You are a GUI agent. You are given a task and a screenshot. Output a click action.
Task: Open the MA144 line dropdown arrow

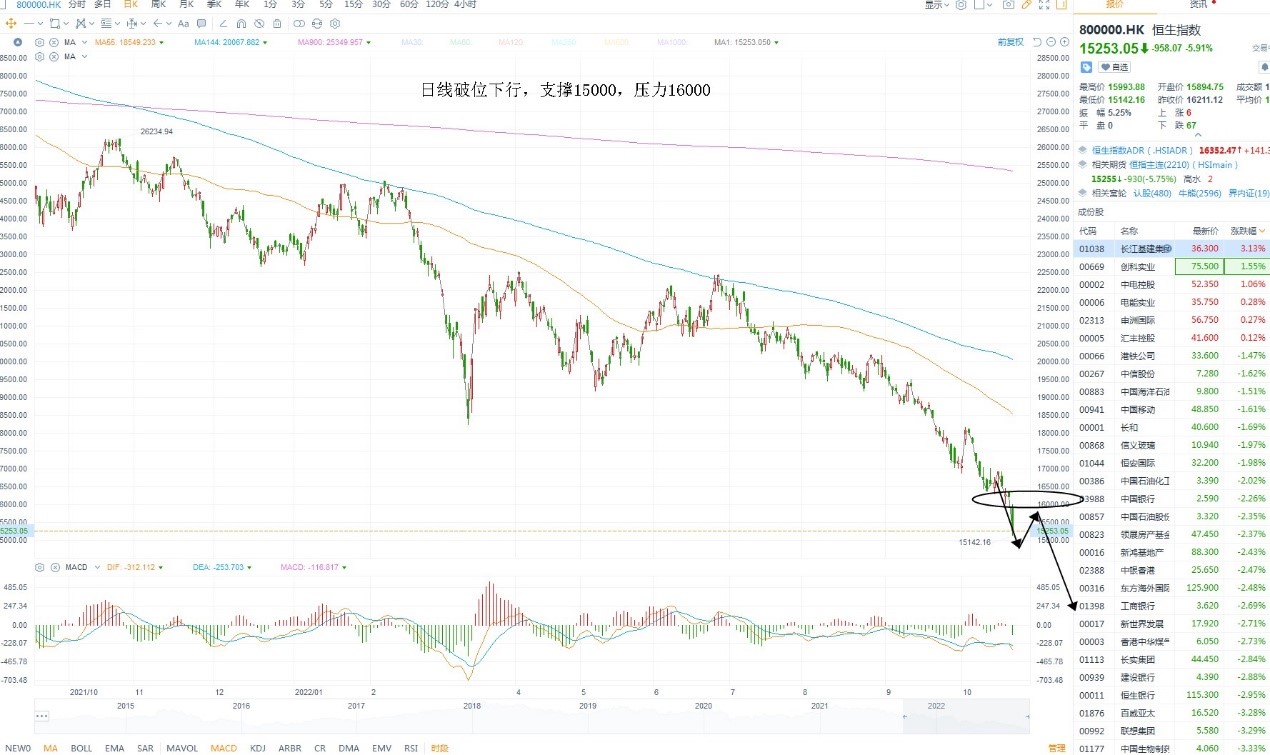265,43
